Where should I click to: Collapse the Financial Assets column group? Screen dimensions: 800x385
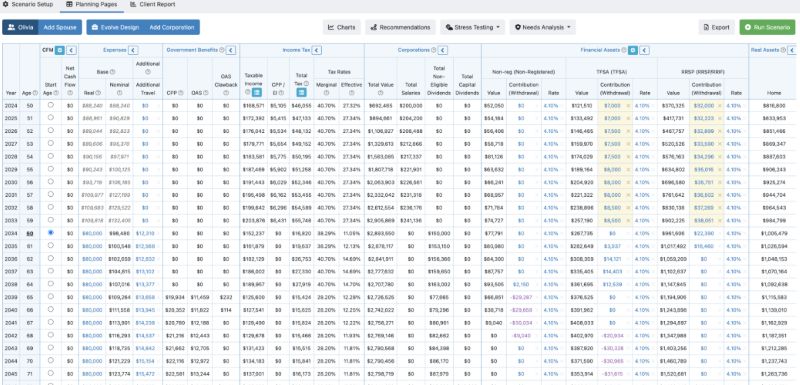pyautogui.click(x=645, y=50)
